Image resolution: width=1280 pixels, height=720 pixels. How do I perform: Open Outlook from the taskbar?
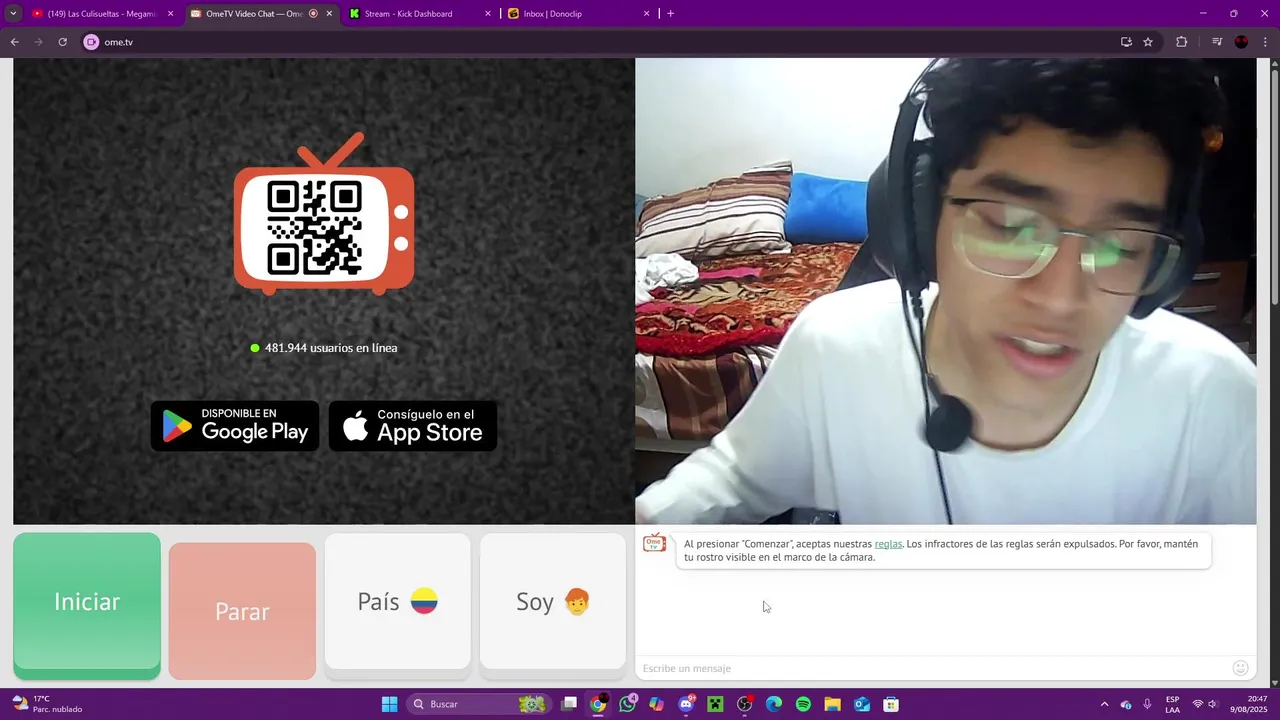click(862, 704)
